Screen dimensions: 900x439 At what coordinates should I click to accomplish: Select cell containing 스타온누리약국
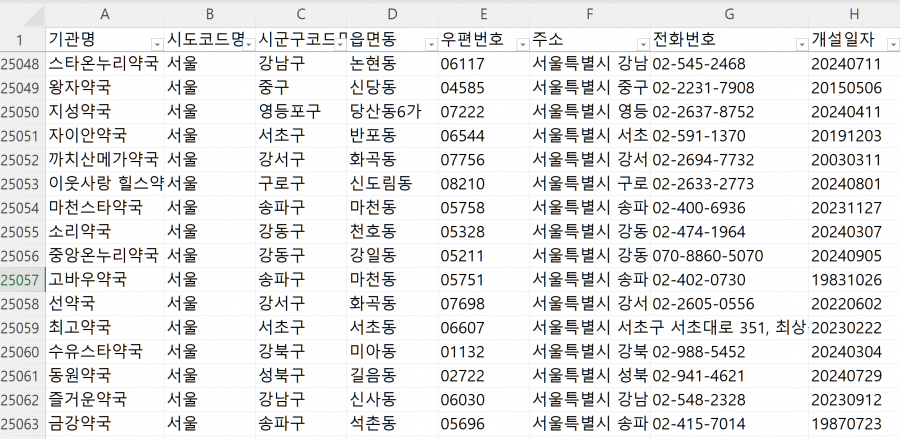click(x=104, y=64)
